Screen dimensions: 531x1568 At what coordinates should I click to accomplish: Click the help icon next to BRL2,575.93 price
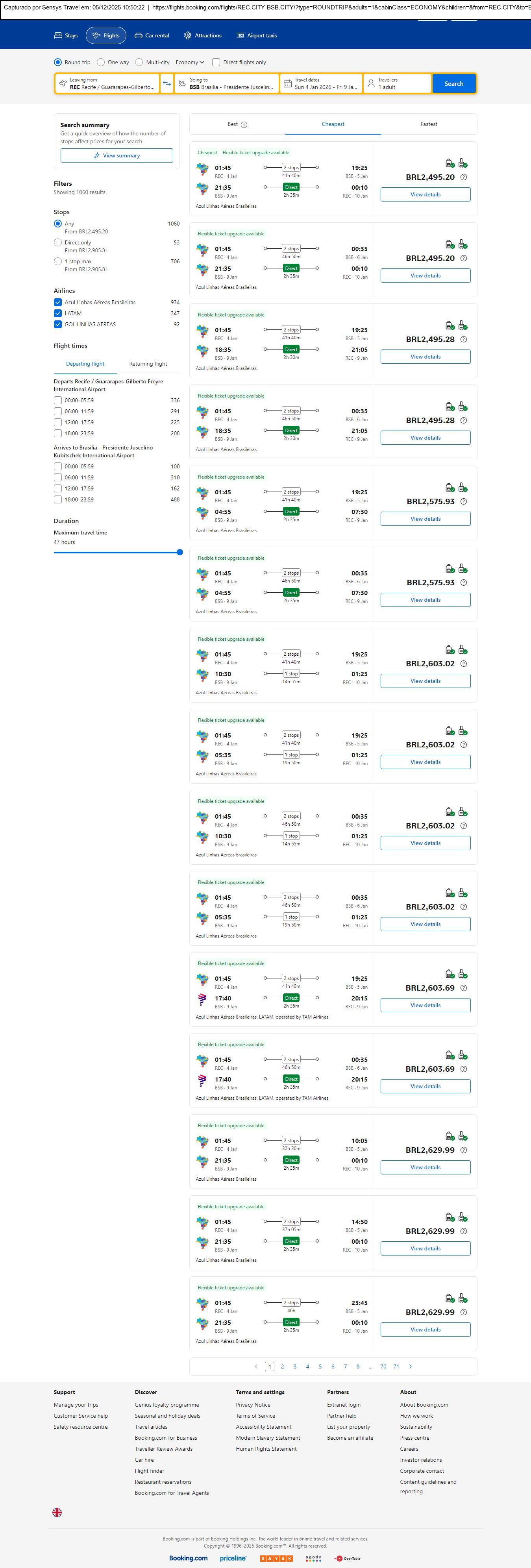pos(463,501)
